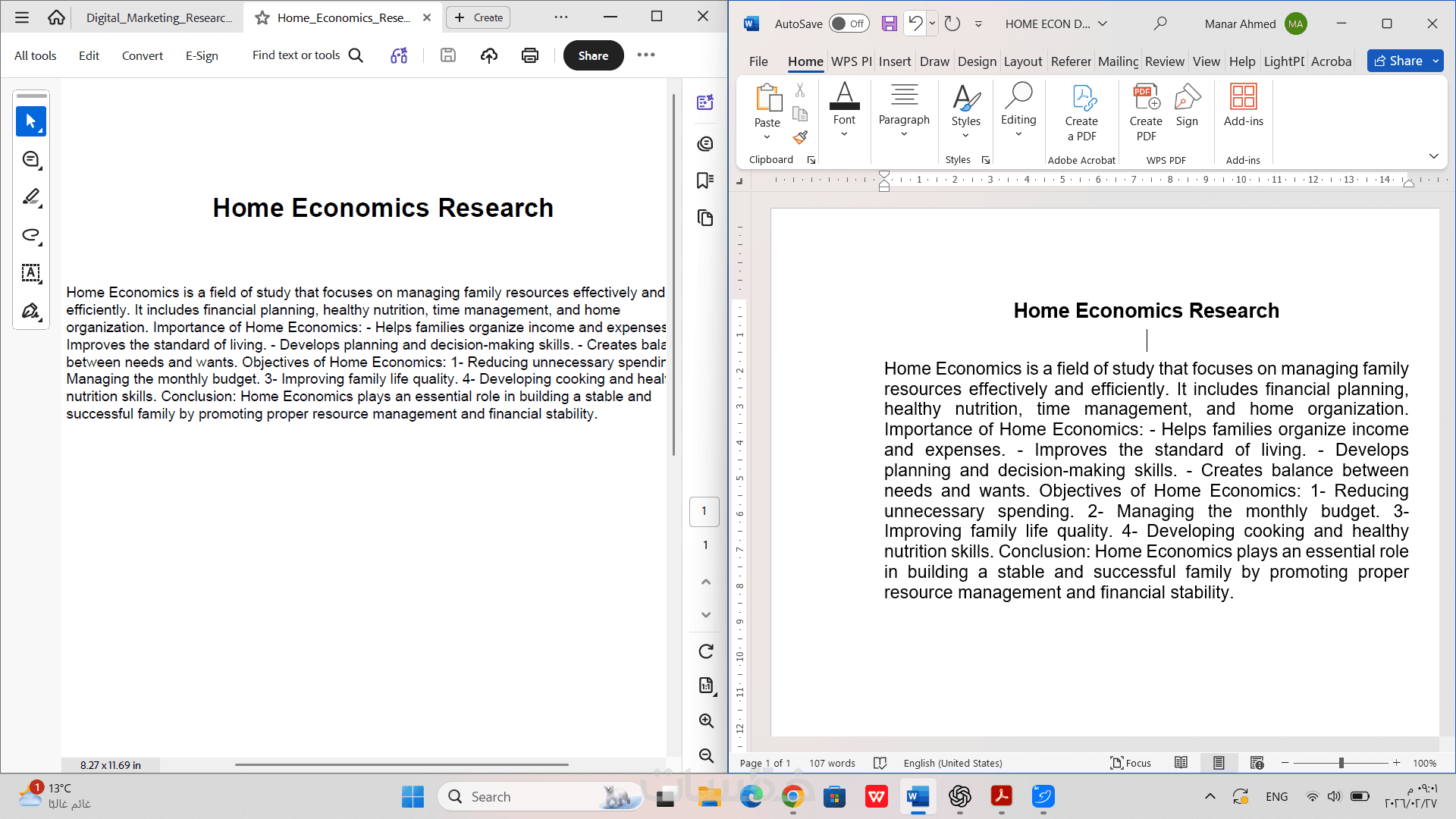Image resolution: width=1456 pixels, height=819 pixels.
Task: Open bookmarks panel in Acrobat right rail
Action: (x=705, y=180)
